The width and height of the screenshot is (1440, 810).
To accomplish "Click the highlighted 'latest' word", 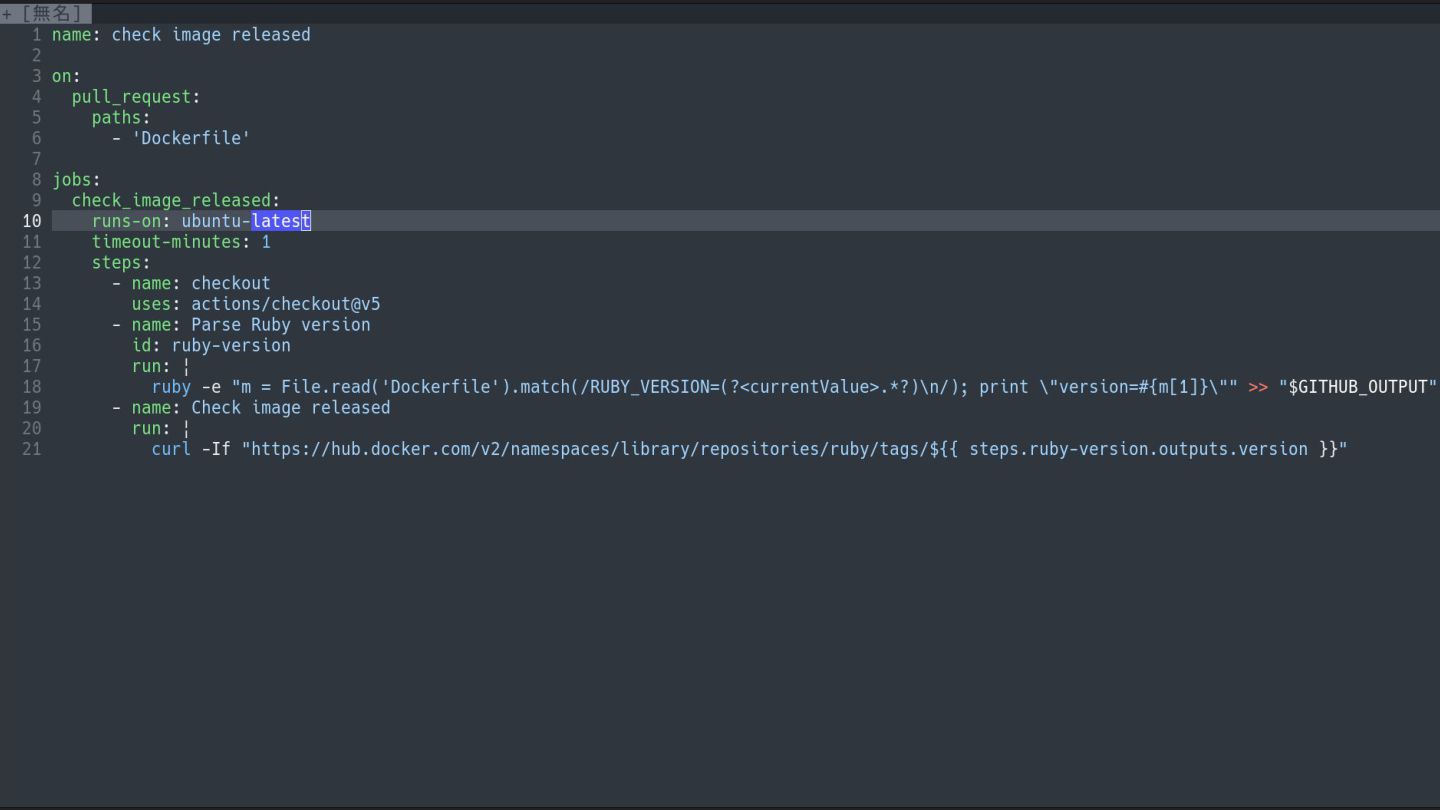I will coord(280,221).
